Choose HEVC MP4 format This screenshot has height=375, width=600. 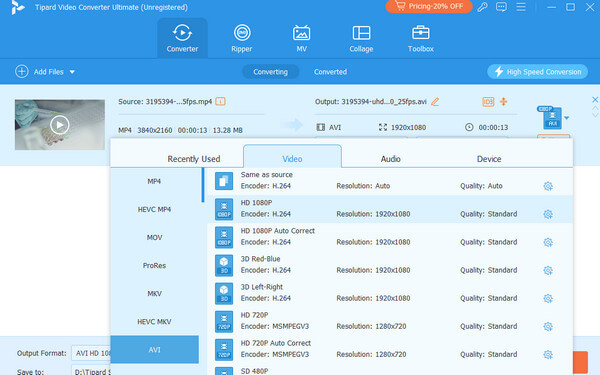pyautogui.click(x=155, y=209)
